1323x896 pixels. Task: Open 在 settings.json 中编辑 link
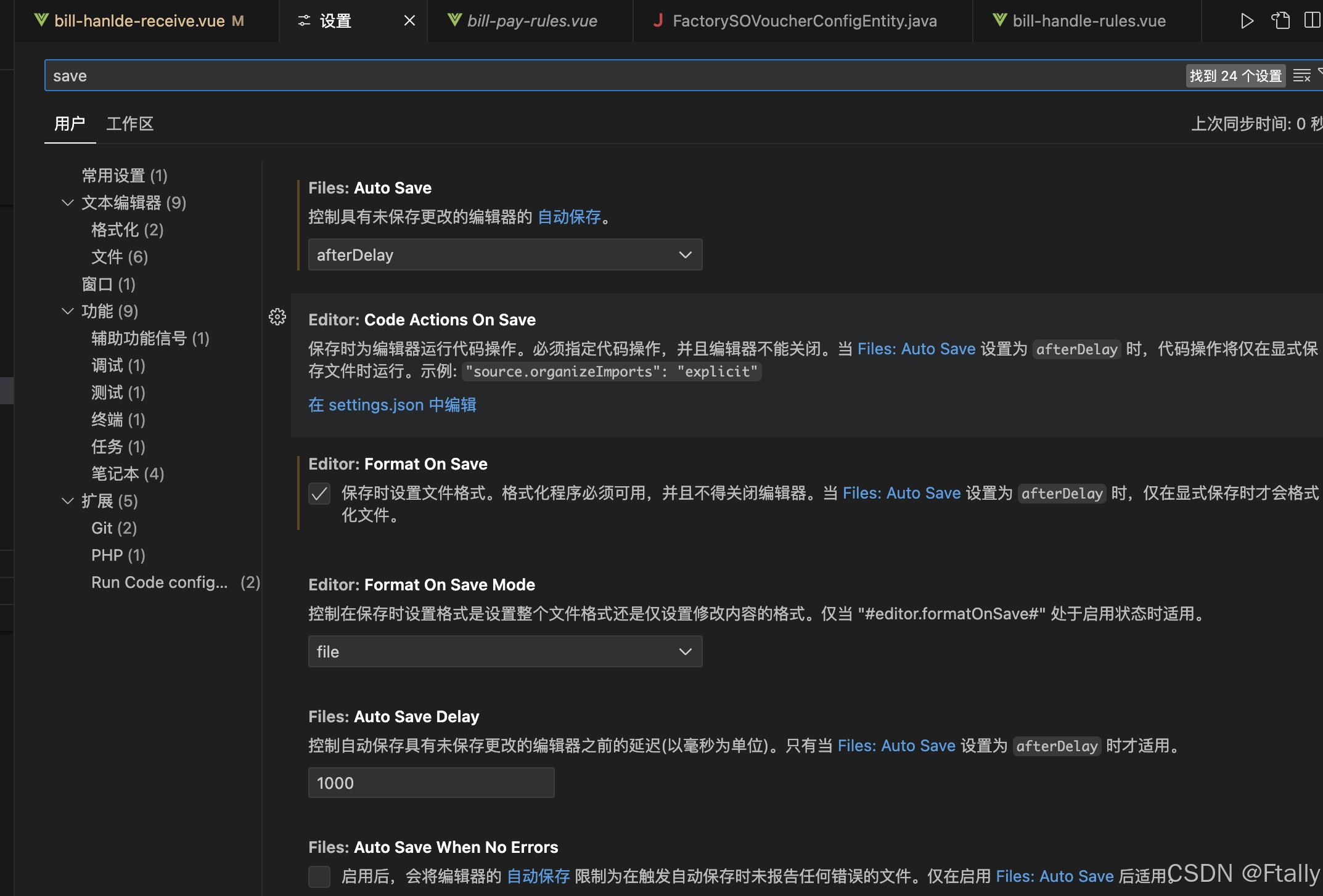tap(391, 405)
